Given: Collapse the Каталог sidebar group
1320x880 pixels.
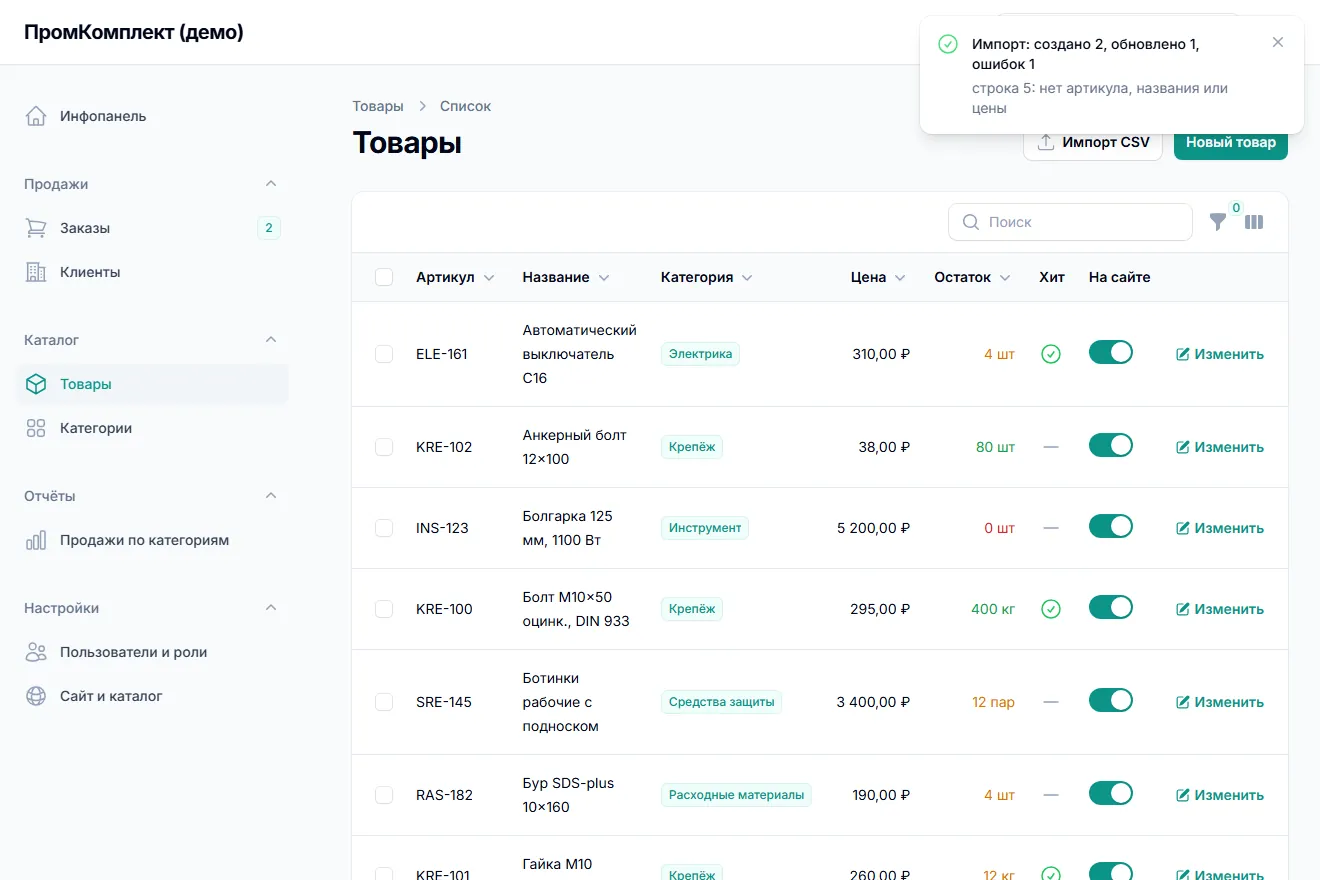Looking at the screenshot, I should (271, 340).
